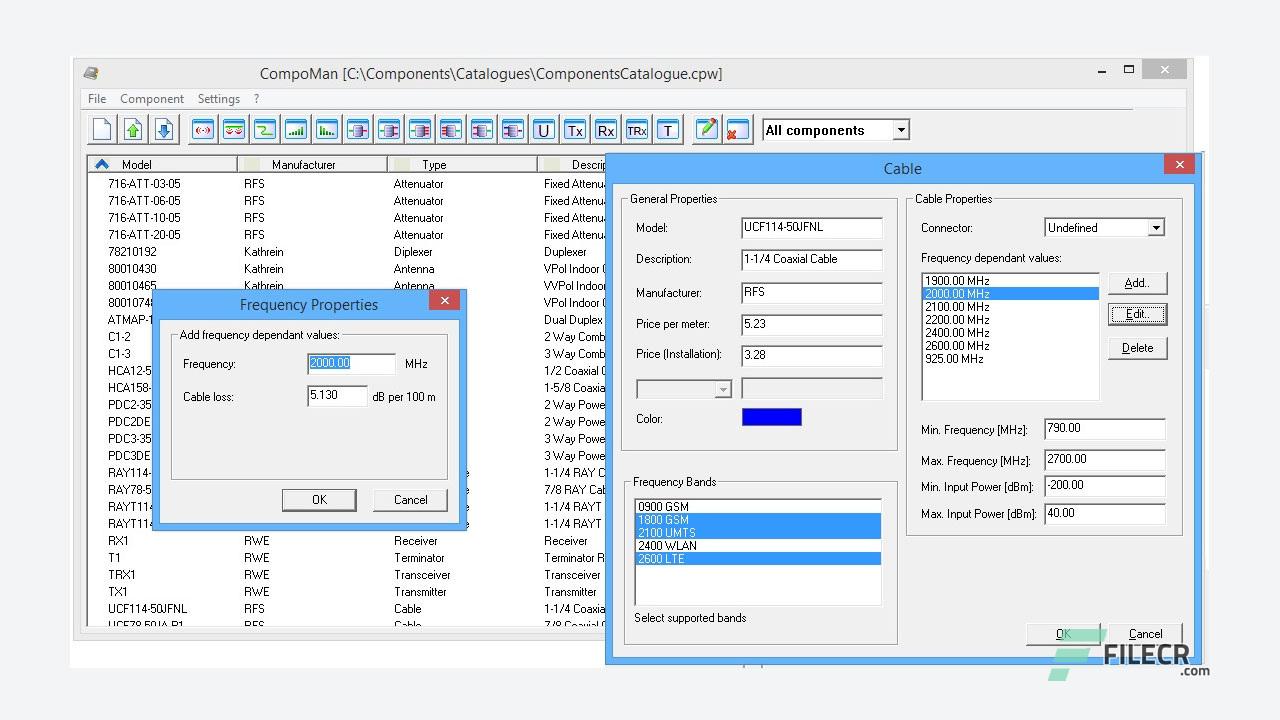Viewport: 1280px width, 720px height.
Task: Click Cancel in the Cable dialog
Action: click(x=1145, y=634)
